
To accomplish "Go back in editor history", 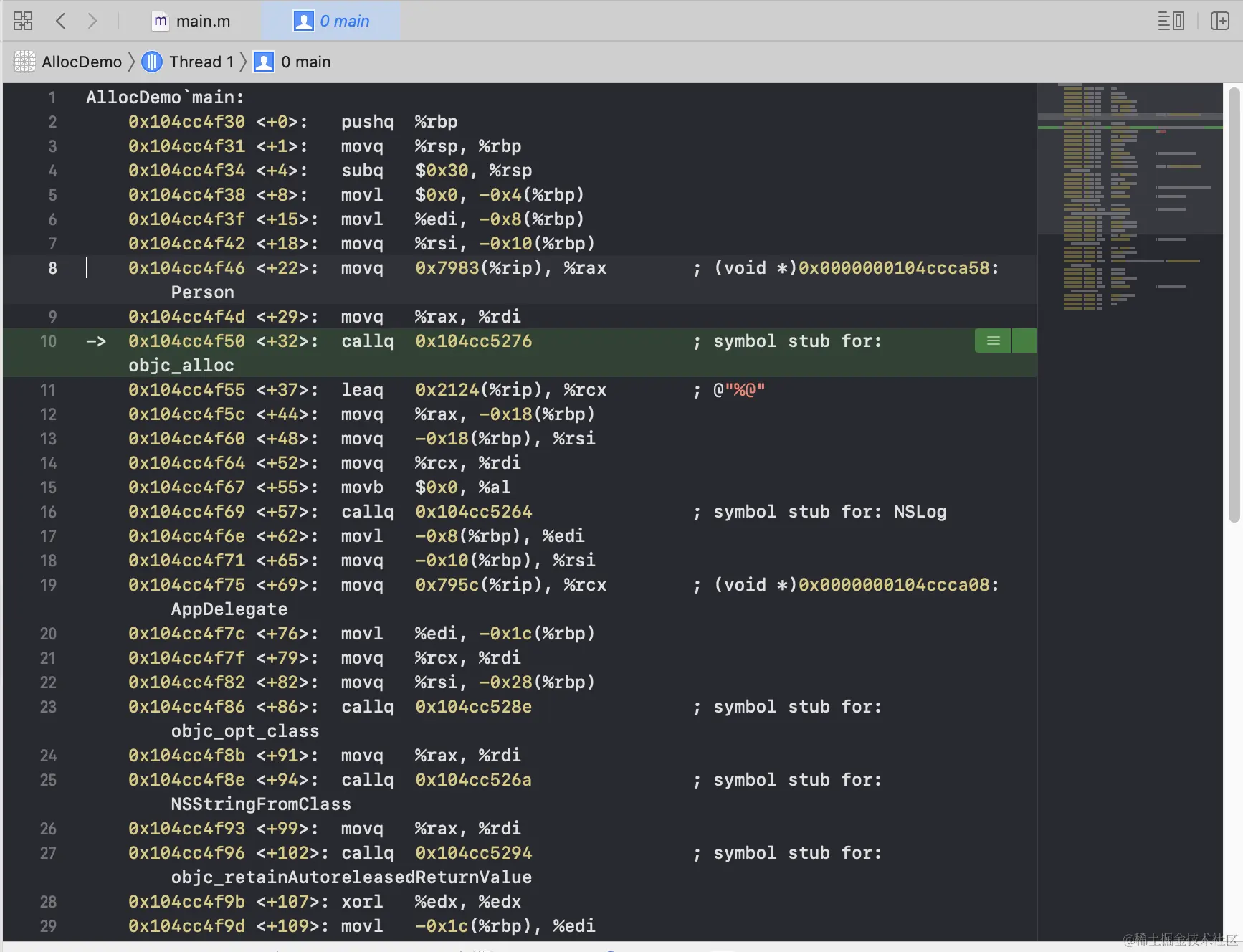I will pos(61,21).
